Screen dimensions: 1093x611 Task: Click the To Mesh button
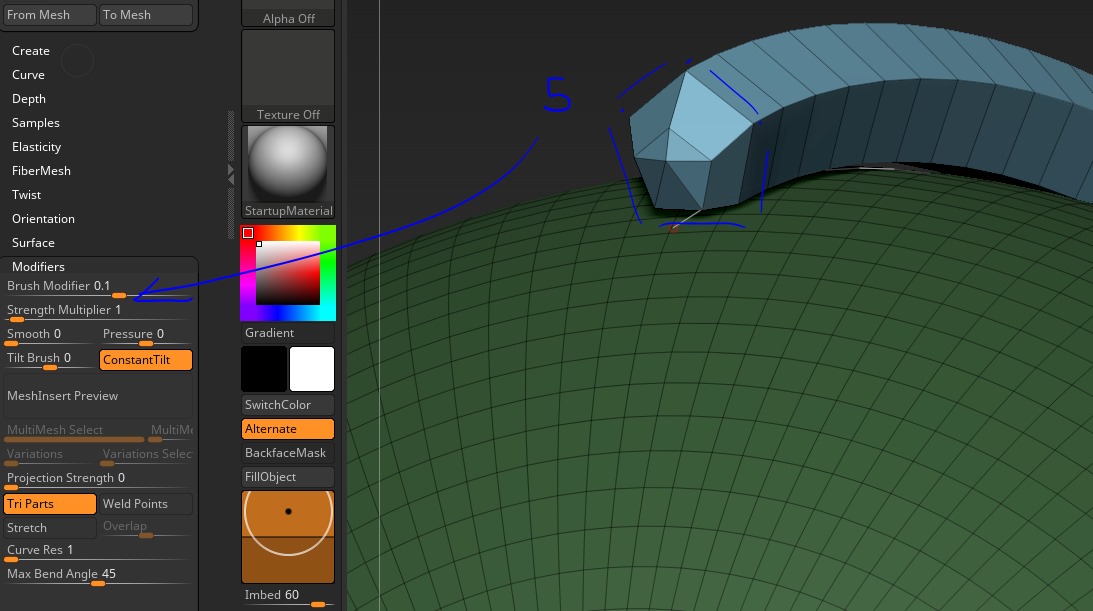coord(146,15)
